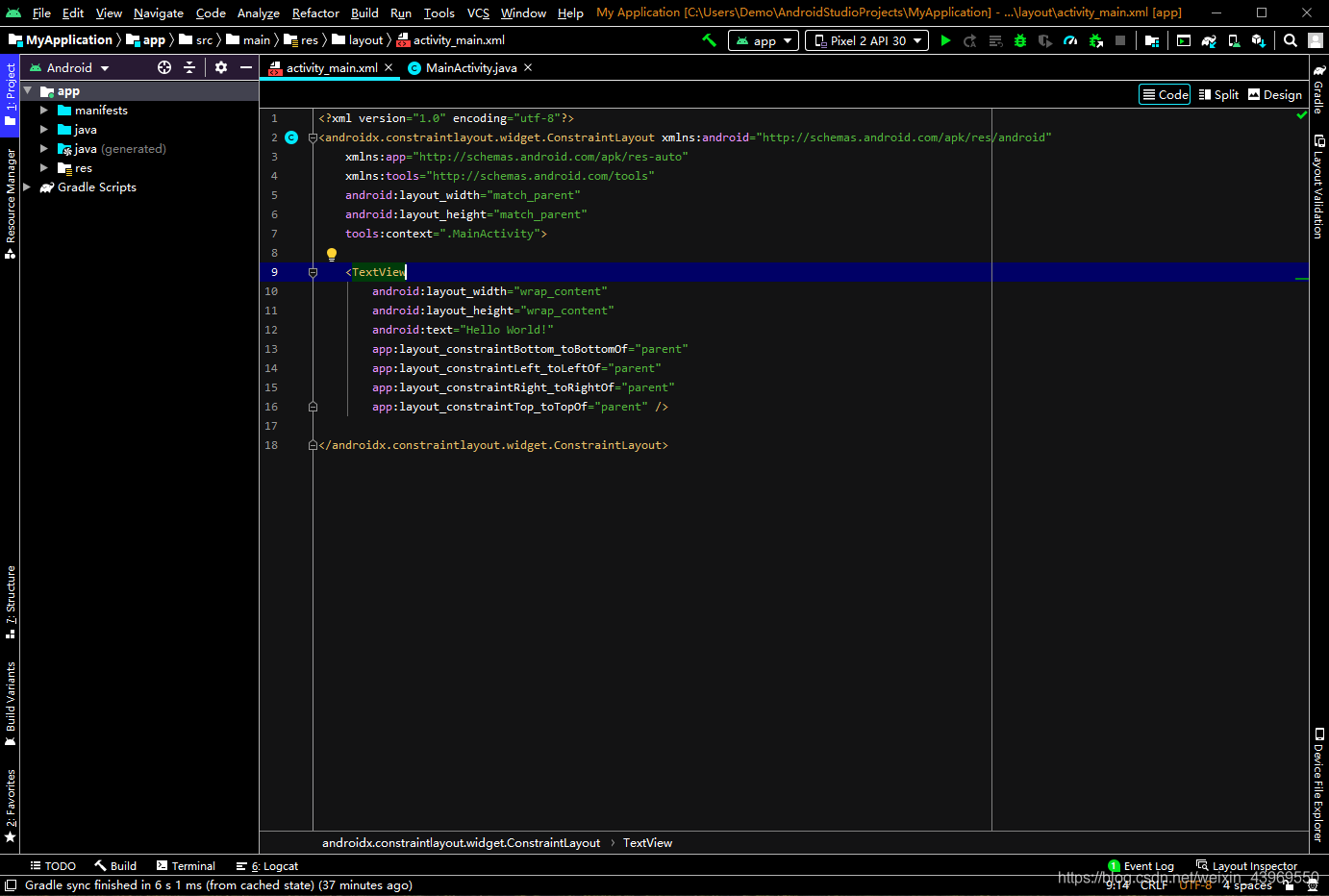Toggle Device File Explorer side tab
The width and height of the screenshot is (1329, 896).
(x=1318, y=784)
